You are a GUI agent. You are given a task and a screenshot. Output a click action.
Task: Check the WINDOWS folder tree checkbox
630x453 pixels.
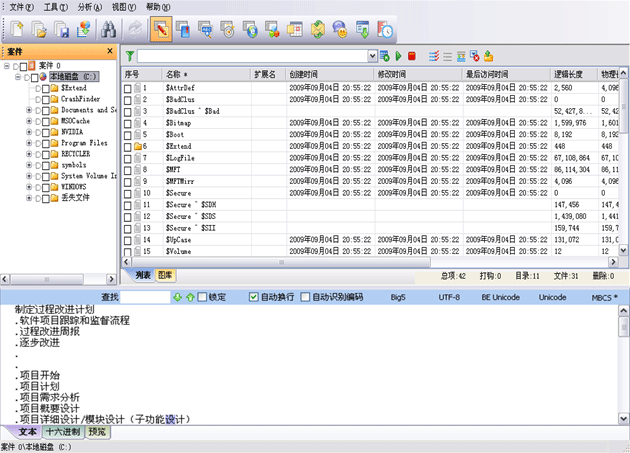pos(46,188)
